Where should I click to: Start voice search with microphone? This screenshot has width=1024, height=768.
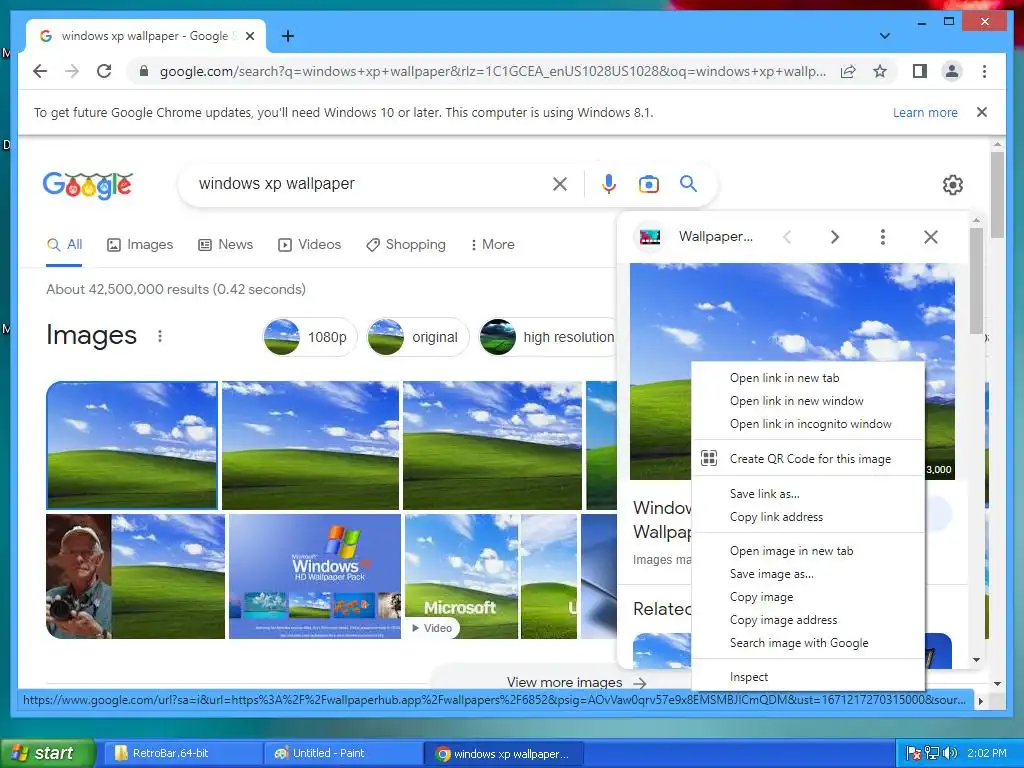pyautogui.click(x=609, y=184)
